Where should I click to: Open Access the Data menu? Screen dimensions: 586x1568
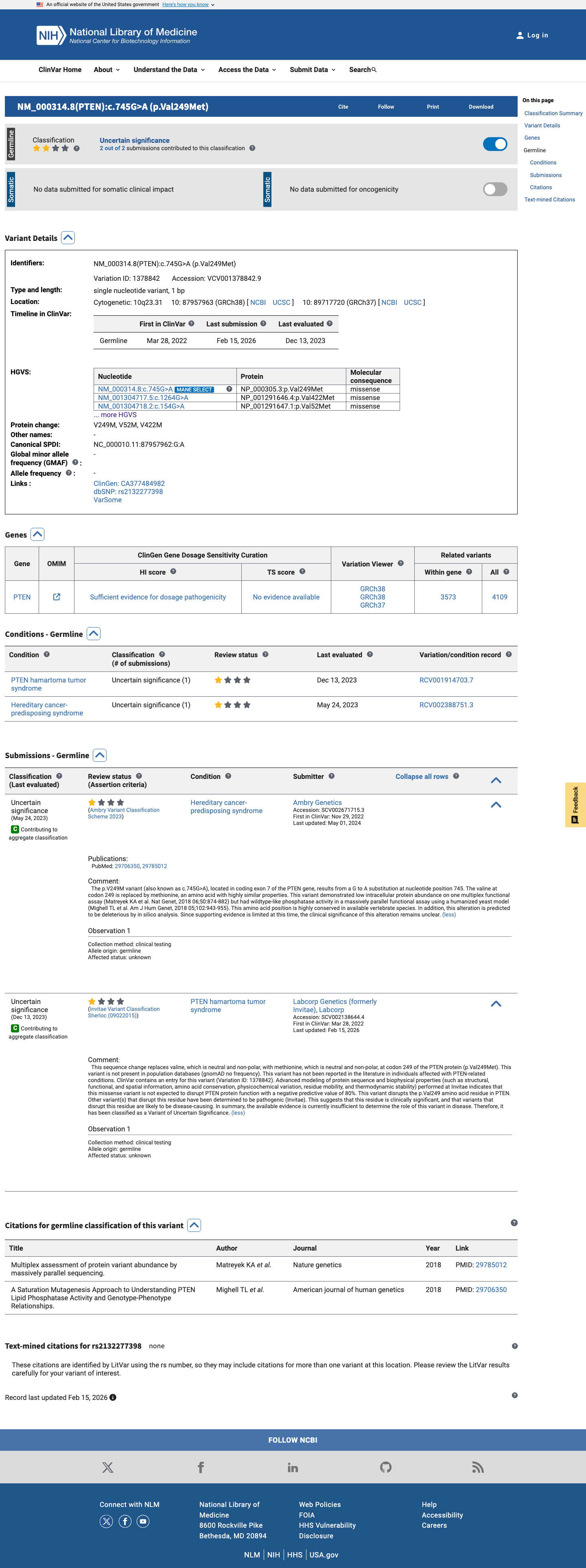coord(247,70)
